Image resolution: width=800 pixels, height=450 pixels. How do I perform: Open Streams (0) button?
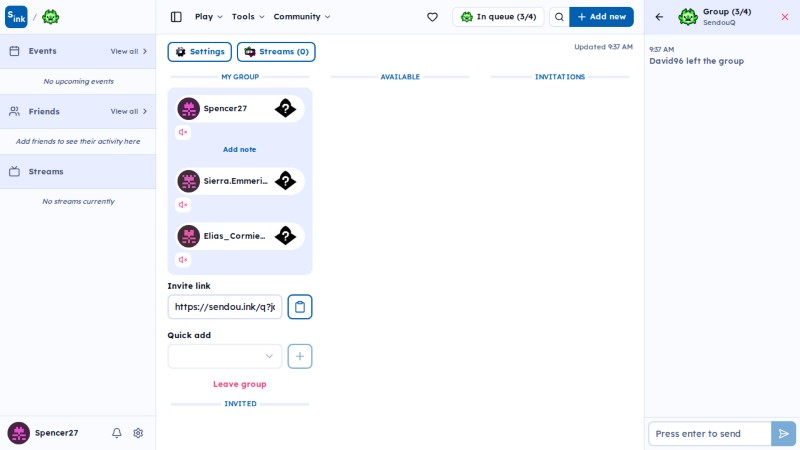pos(276,52)
